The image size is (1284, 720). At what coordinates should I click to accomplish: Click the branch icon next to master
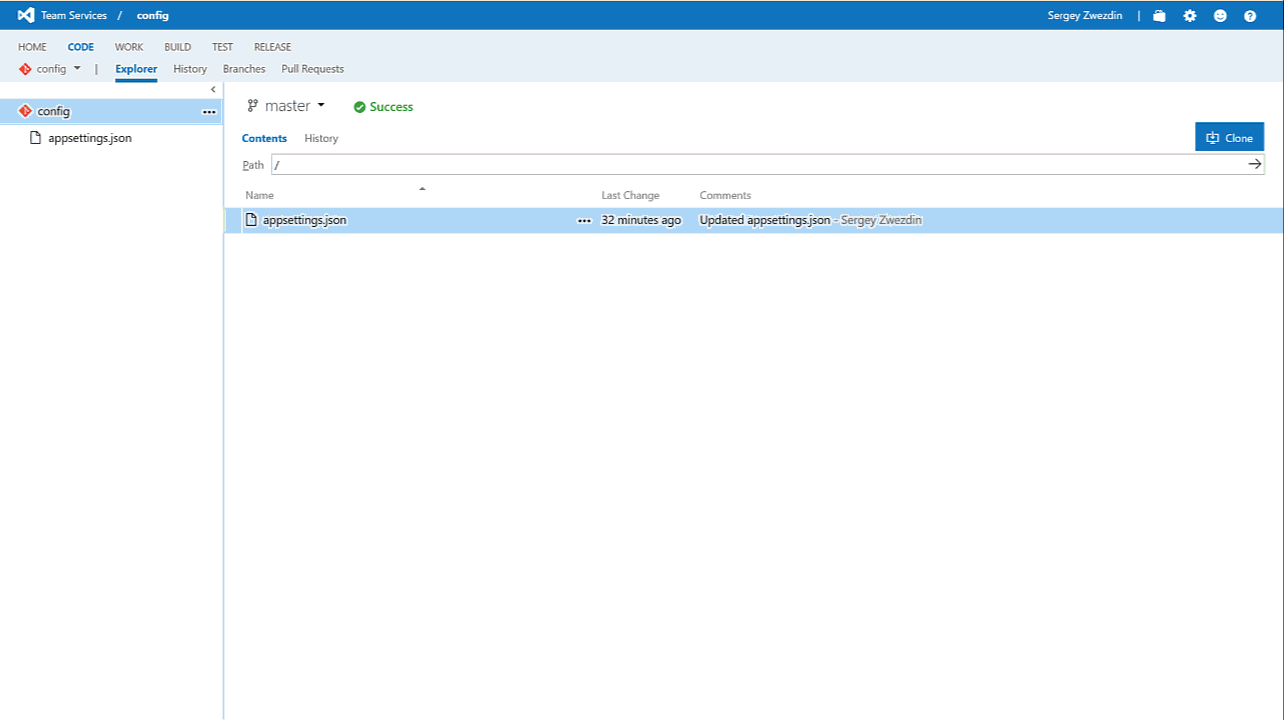253,106
